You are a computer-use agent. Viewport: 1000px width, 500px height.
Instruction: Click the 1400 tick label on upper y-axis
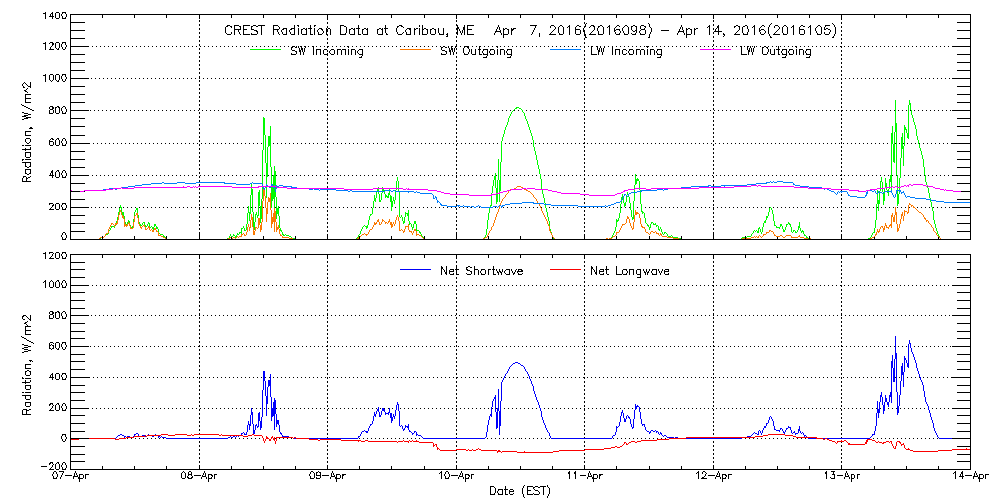54,17
